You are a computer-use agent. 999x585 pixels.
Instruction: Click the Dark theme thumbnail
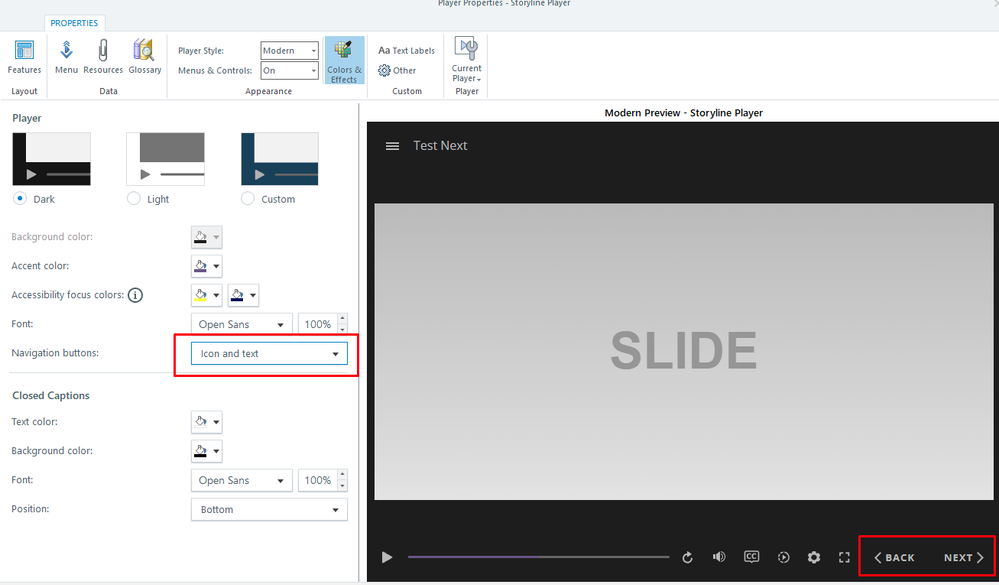[x=52, y=159]
